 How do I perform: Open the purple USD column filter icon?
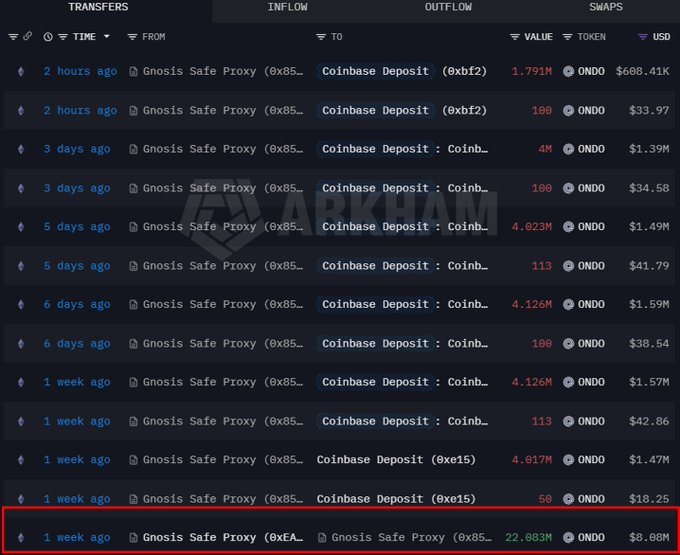643,37
